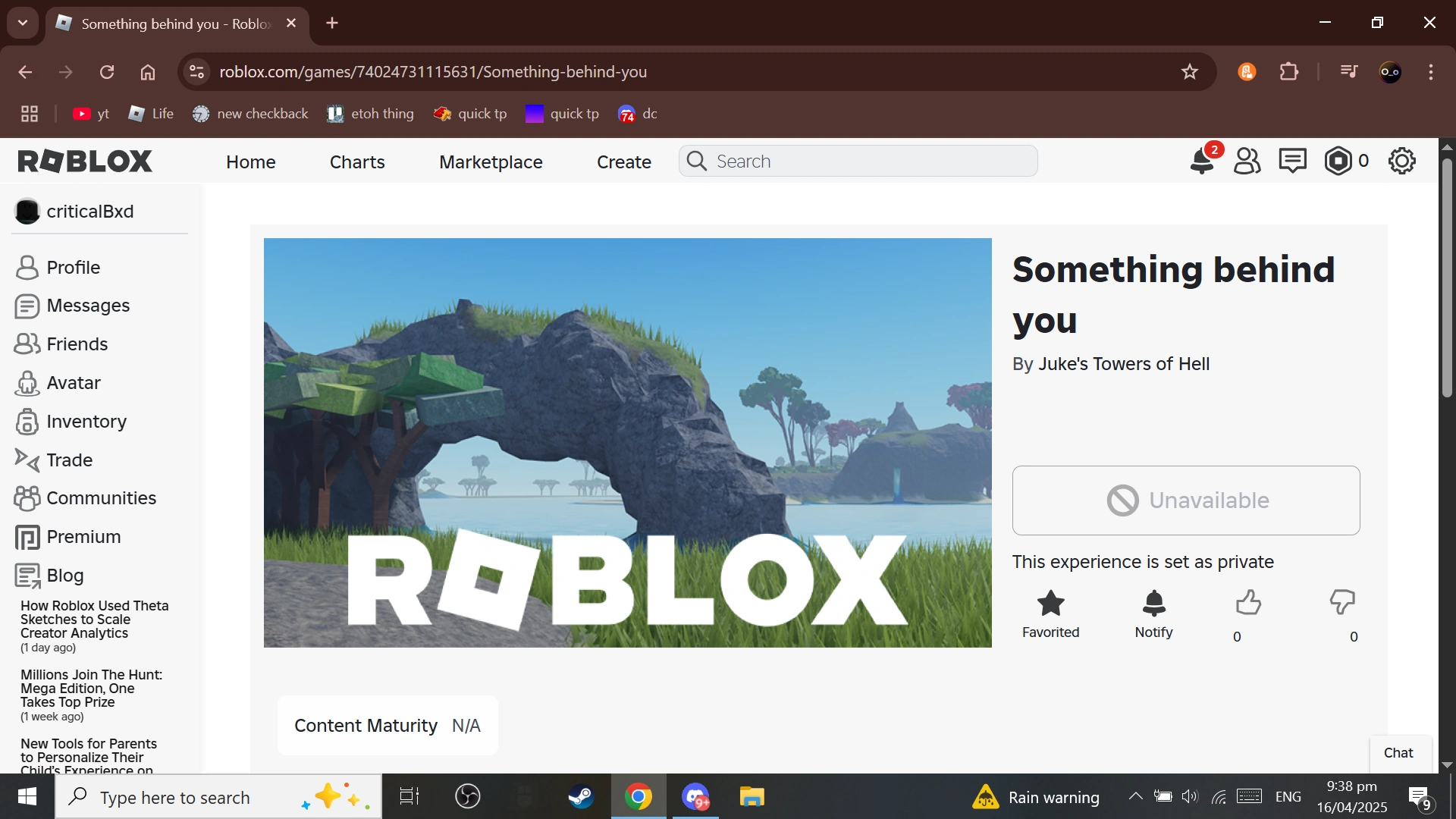
Task: Open the Inventory sidebar link
Action: pyautogui.click(x=86, y=422)
